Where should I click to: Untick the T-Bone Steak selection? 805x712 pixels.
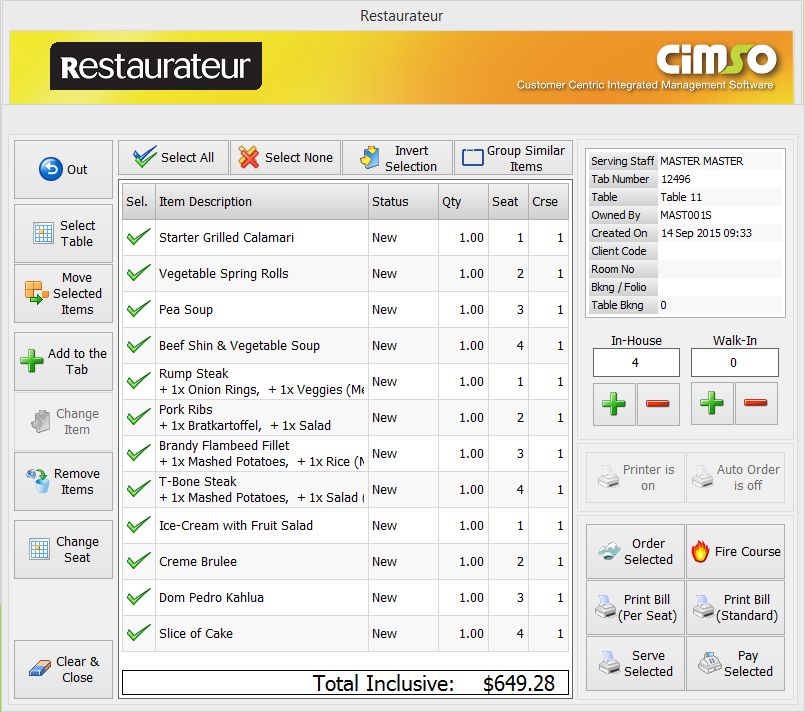pos(139,489)
